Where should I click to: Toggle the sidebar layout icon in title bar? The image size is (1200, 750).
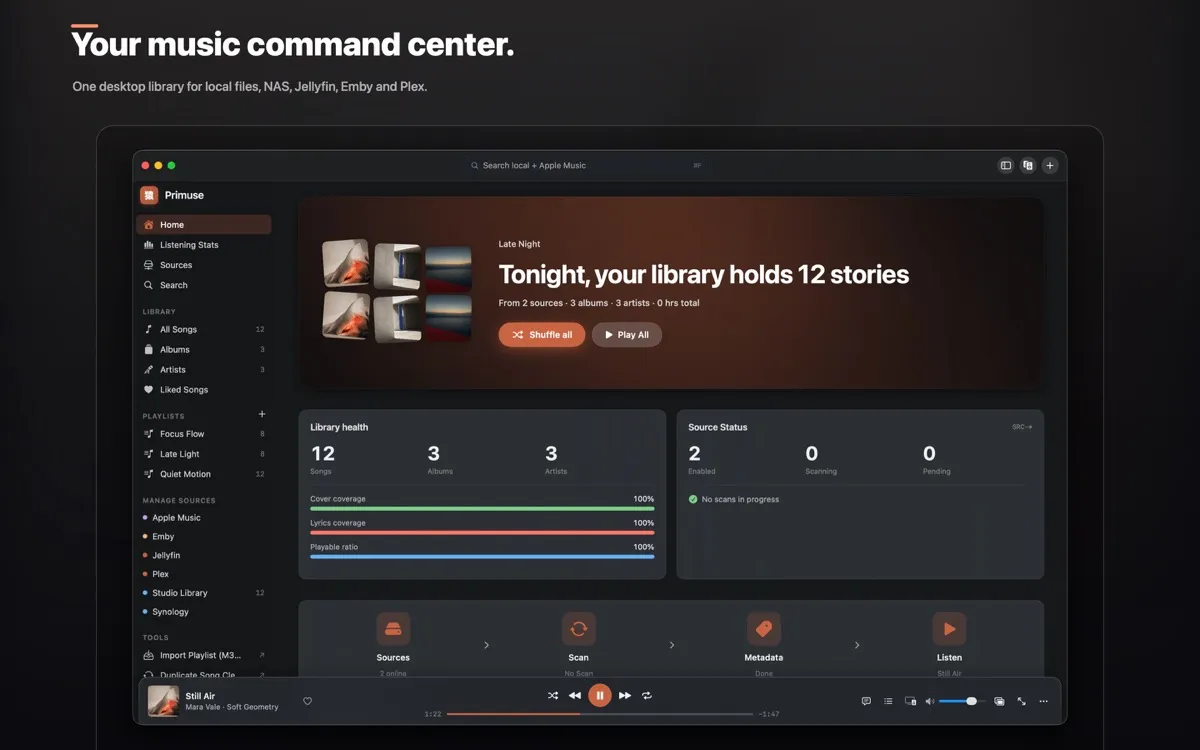(1006, 165)
